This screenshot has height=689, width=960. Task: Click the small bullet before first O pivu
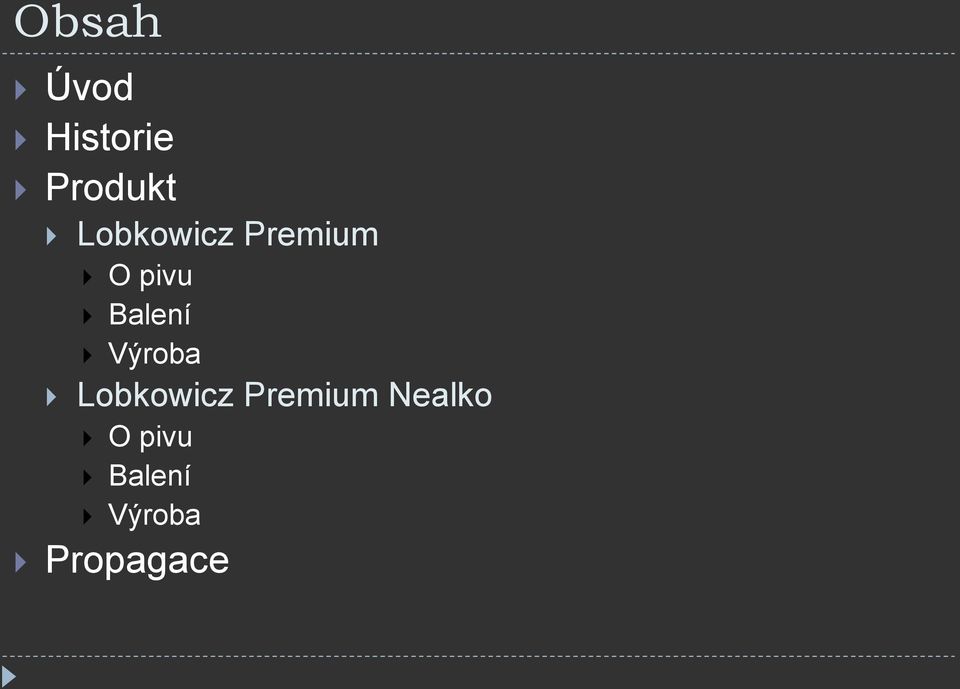click(x=88, y=277)
